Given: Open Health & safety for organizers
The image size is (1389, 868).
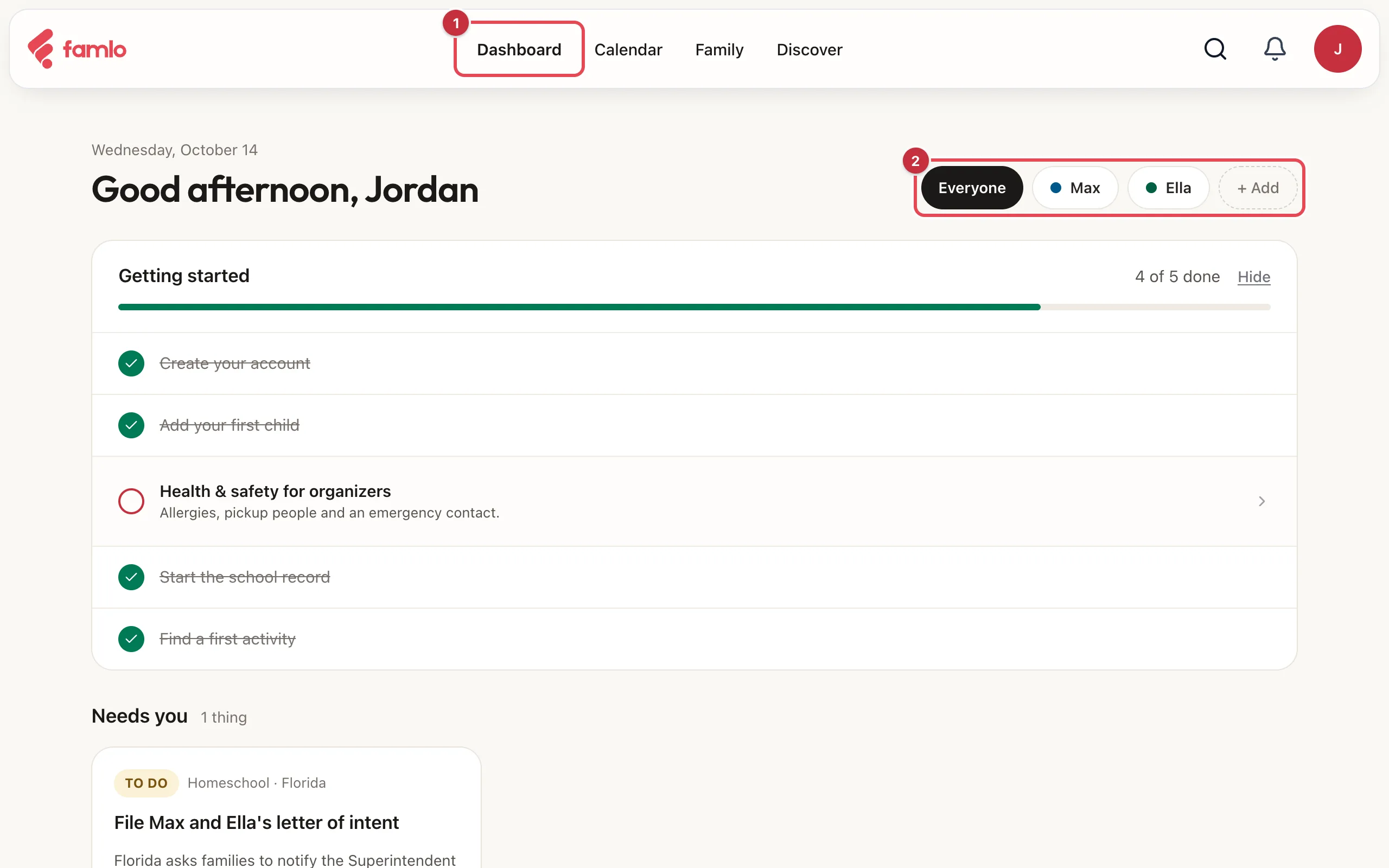Looking at the screenshot, I should [694, 501].
